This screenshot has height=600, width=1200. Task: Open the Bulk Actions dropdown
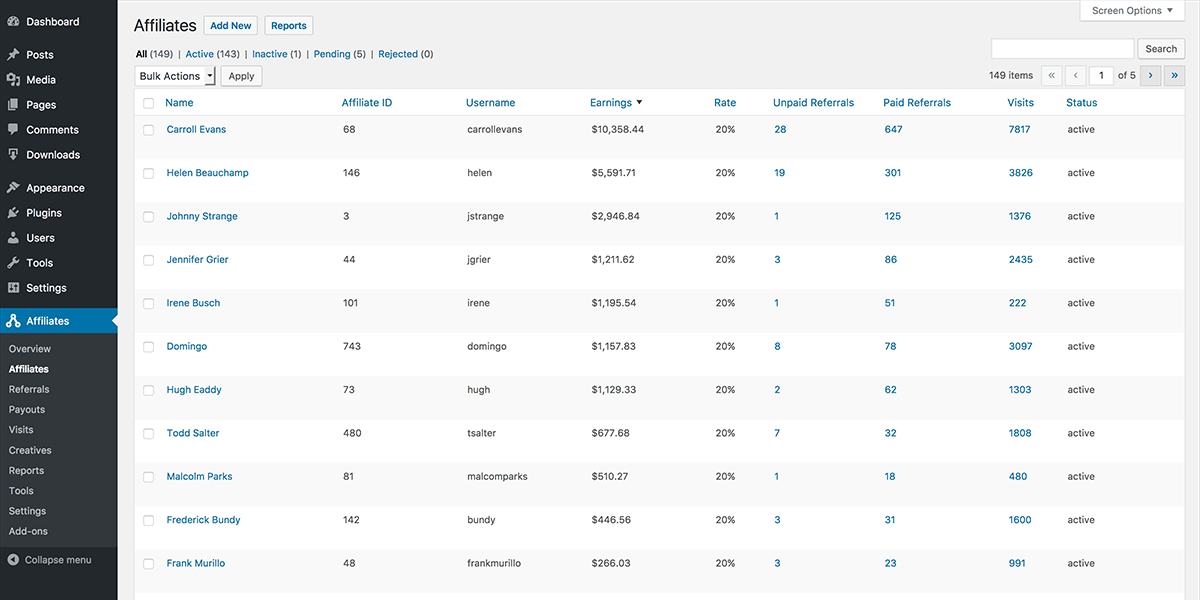click(x=174, y=75)
